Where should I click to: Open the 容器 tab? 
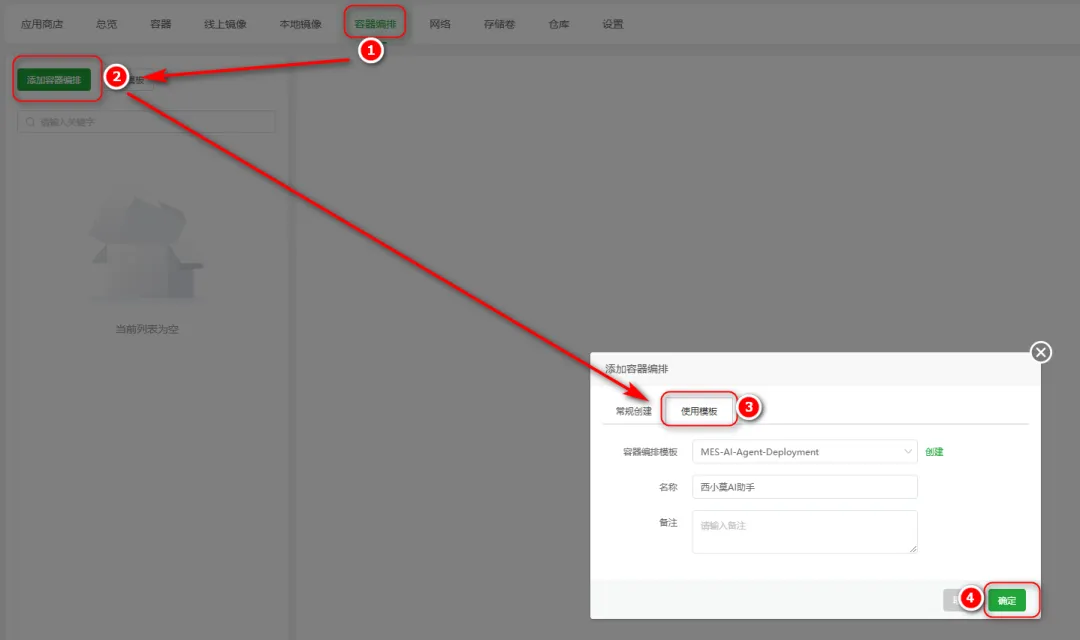pos(160,24)
